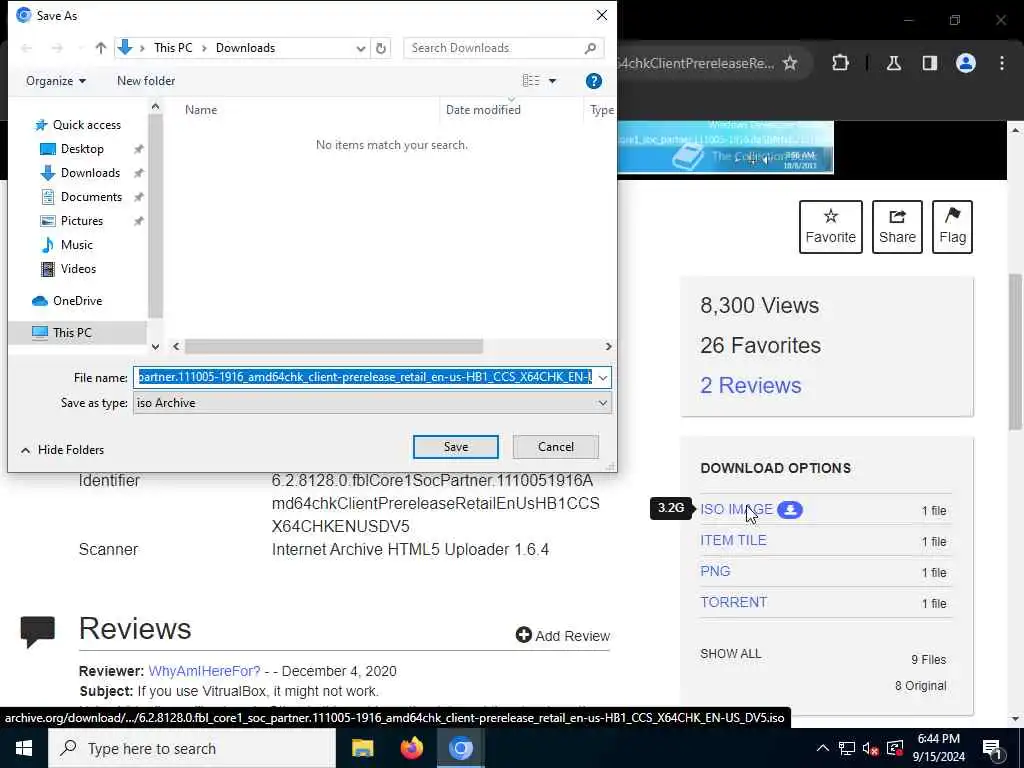The image size is (1024, 768).
Task: Select Downloads in navigation pane
Action: coord(90,173)
